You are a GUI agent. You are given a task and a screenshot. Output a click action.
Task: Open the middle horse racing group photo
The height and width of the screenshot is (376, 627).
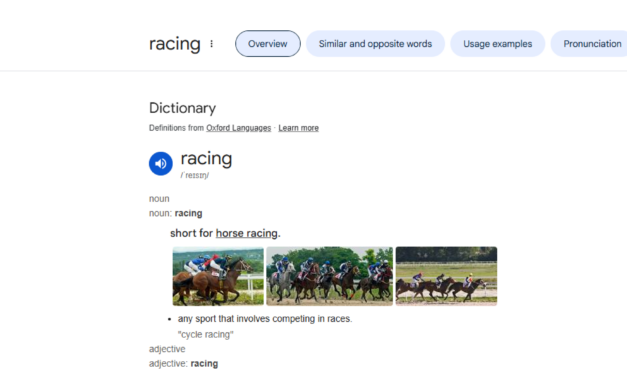tap(329, 276)
